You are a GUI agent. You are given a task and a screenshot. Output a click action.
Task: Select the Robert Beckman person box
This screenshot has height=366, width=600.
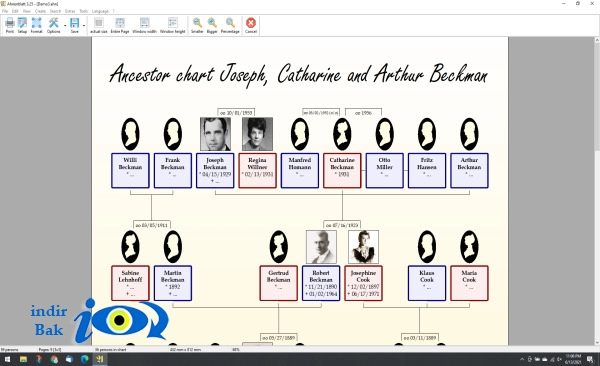[x=321, y=283]
